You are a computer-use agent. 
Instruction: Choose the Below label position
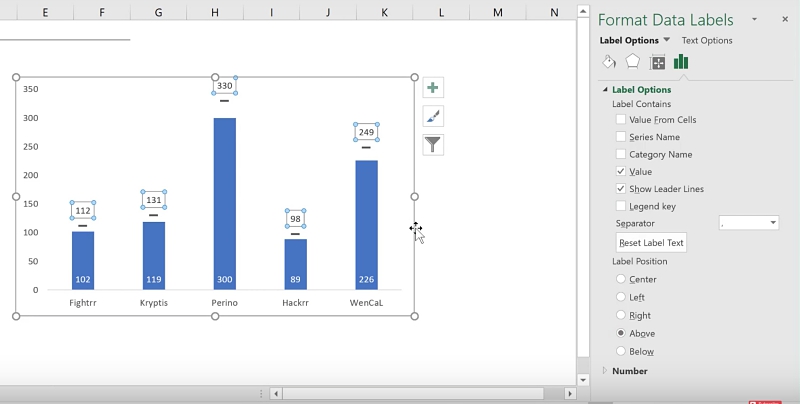coord(621,351)
